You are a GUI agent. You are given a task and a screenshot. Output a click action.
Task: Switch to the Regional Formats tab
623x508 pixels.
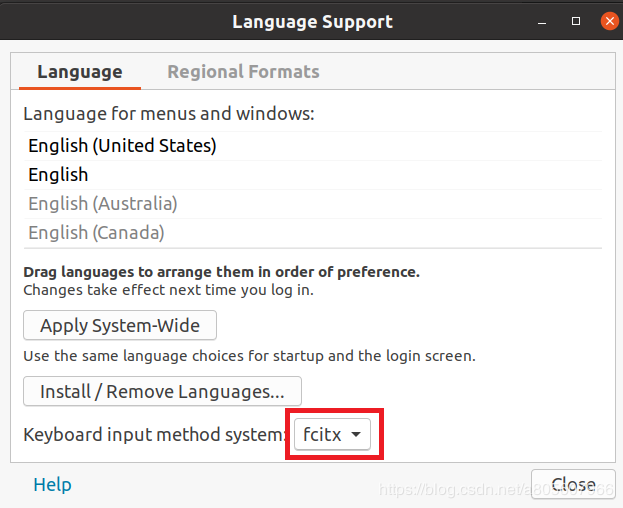[243, 72]
